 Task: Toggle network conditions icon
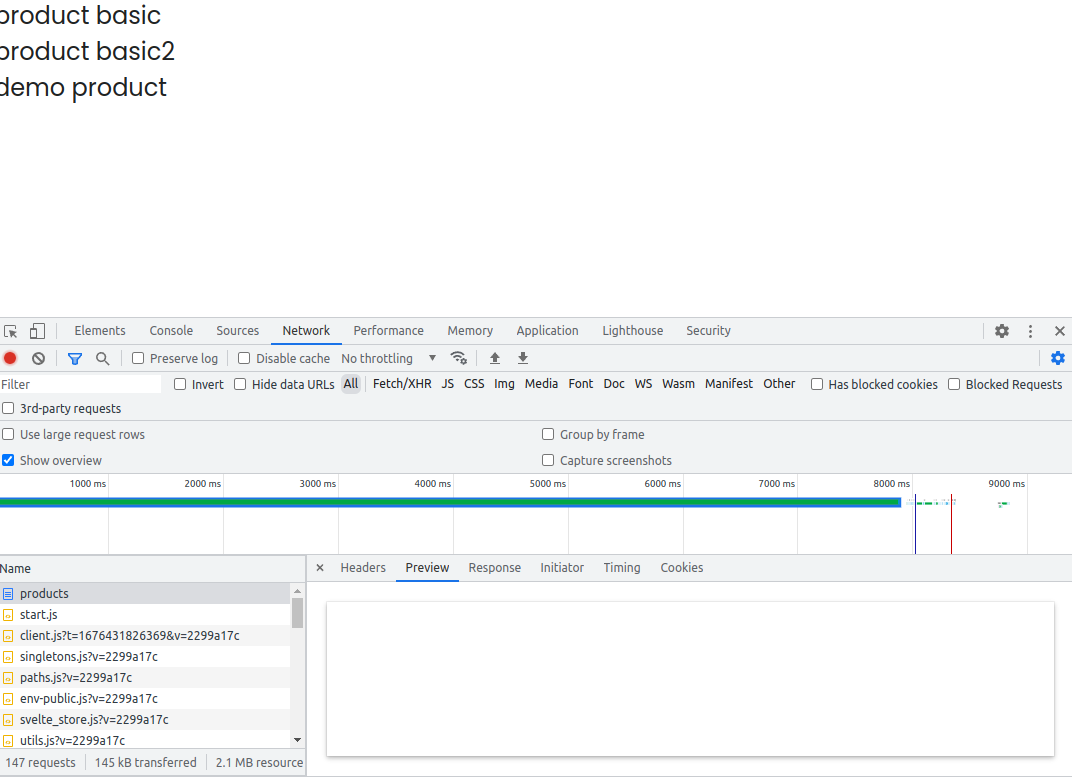459,358
